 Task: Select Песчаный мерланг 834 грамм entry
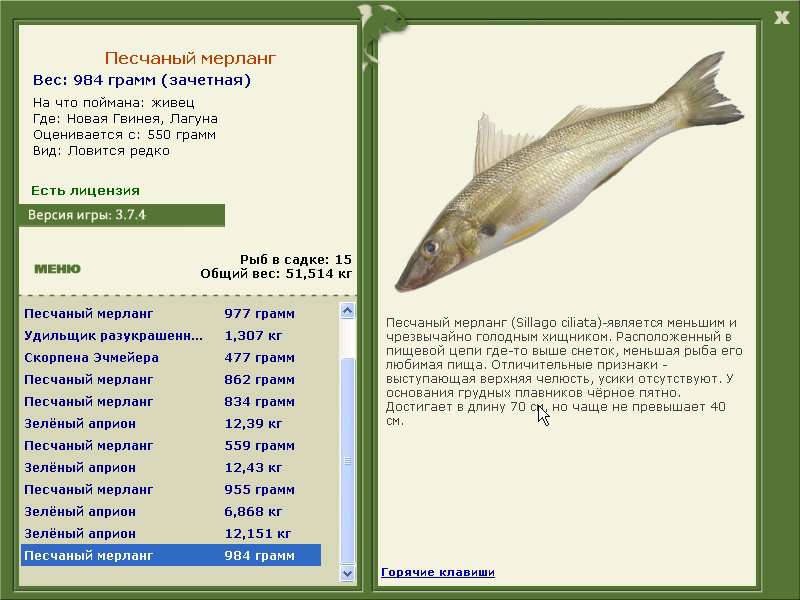[171, 402]
